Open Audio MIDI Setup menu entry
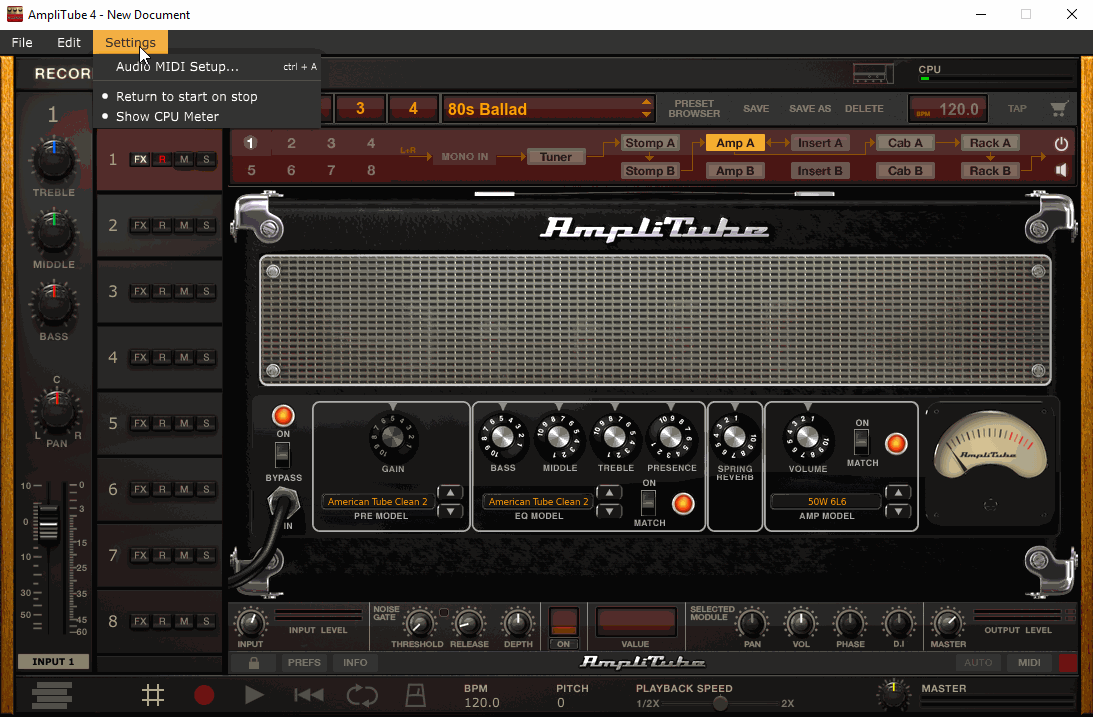Viewport: 1093px width, 717px height. (x=177, y=67)
